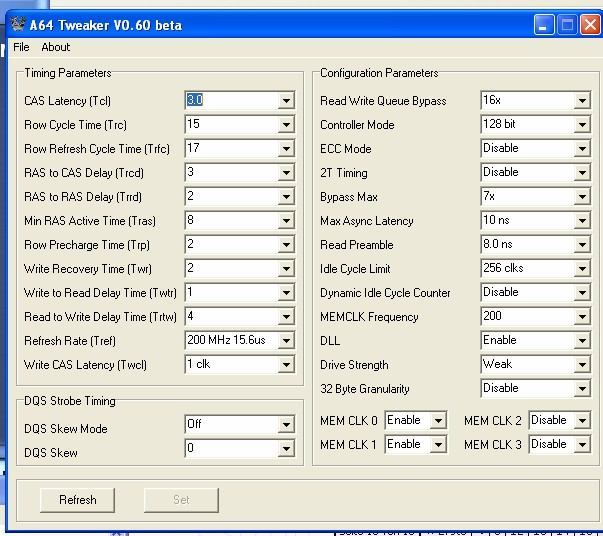Expand the Read Preamble dropdown
Screen dimensions: 603x536
click(582, 245)
